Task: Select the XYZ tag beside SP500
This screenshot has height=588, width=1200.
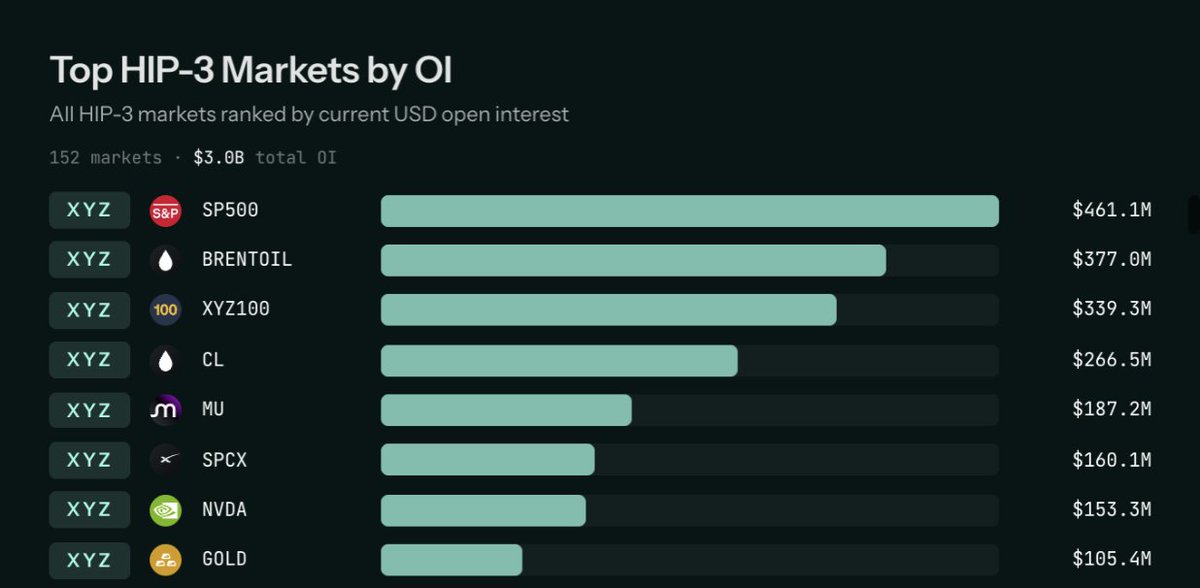Action: pos(90,211)
